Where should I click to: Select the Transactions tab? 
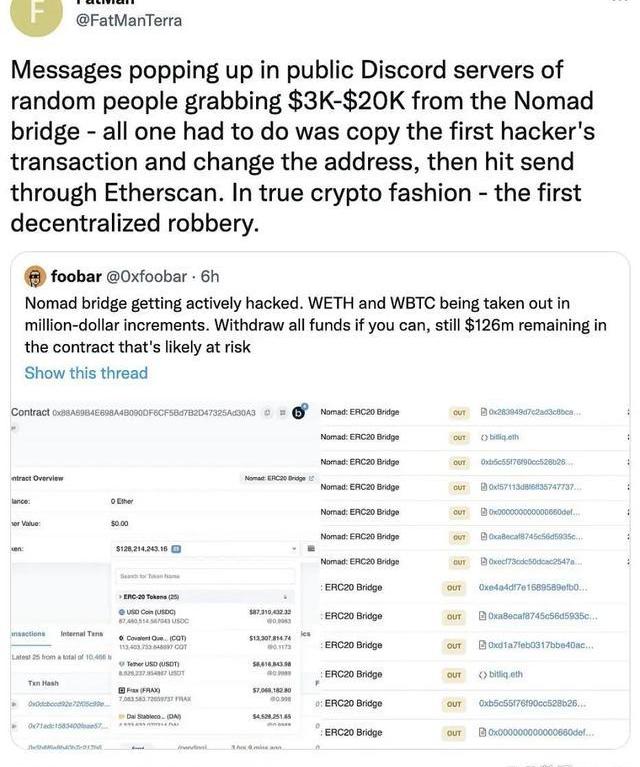tap(28, 633)
